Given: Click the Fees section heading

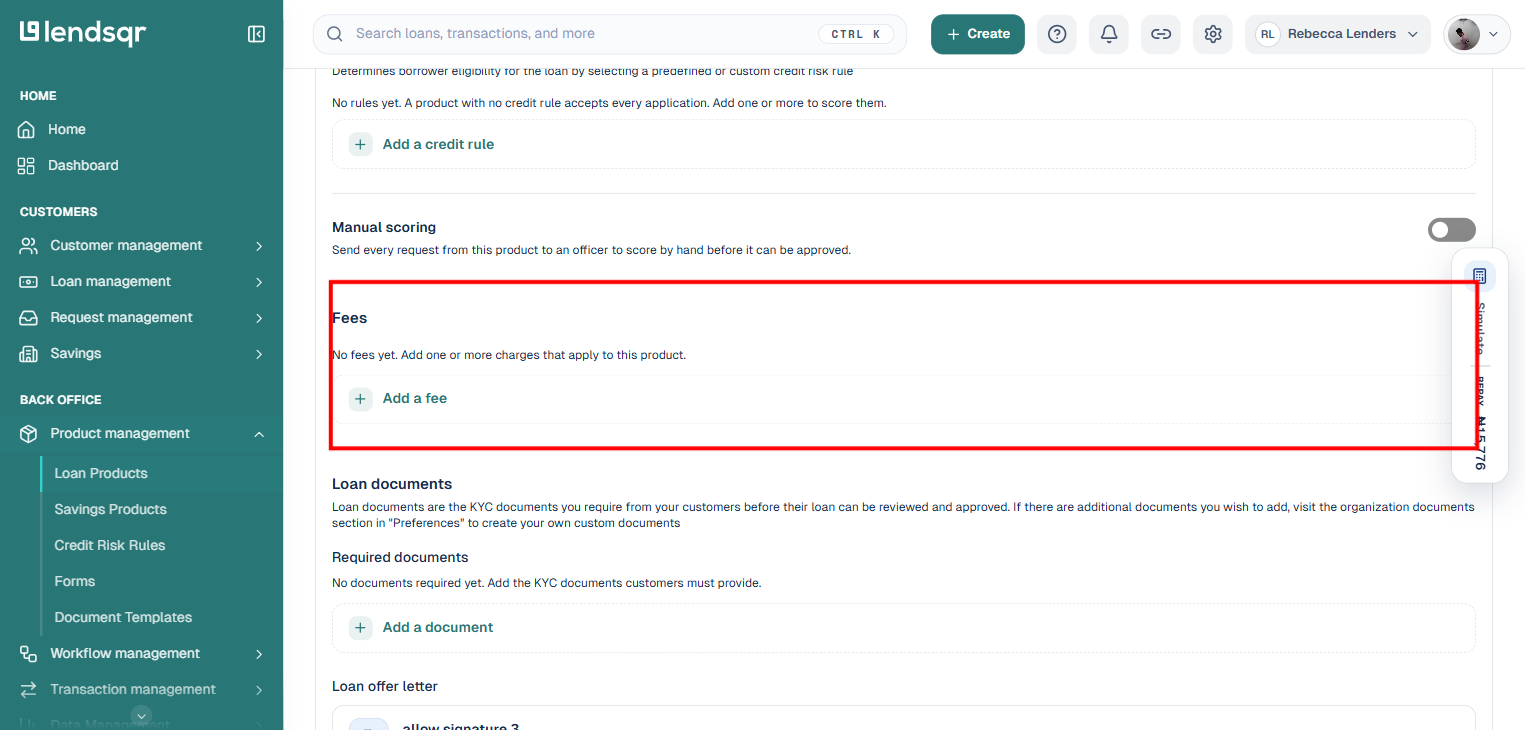Looking at the screenshot, I should pyautogui.click(x=350, y=318).
